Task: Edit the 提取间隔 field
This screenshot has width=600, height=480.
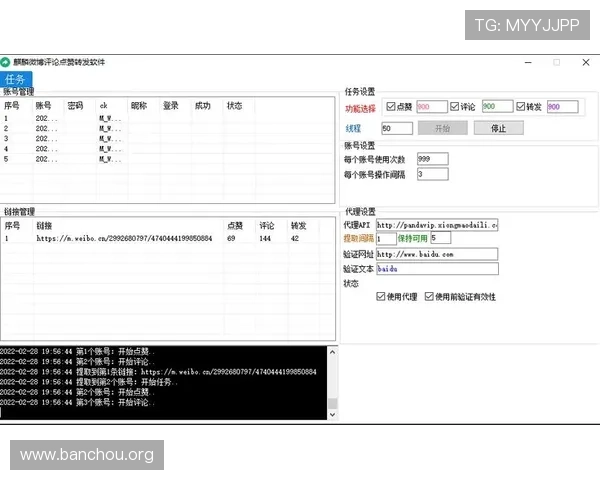Action: (386, 238)
